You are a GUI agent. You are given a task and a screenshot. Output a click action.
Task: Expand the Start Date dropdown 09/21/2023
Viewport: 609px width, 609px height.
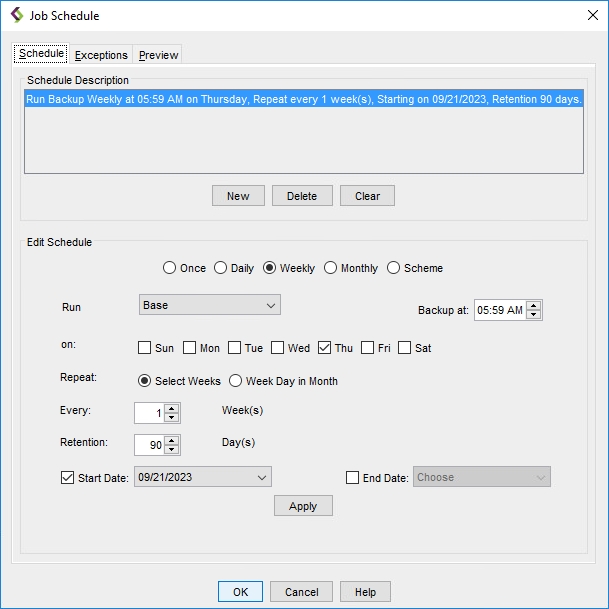[262, 477]
